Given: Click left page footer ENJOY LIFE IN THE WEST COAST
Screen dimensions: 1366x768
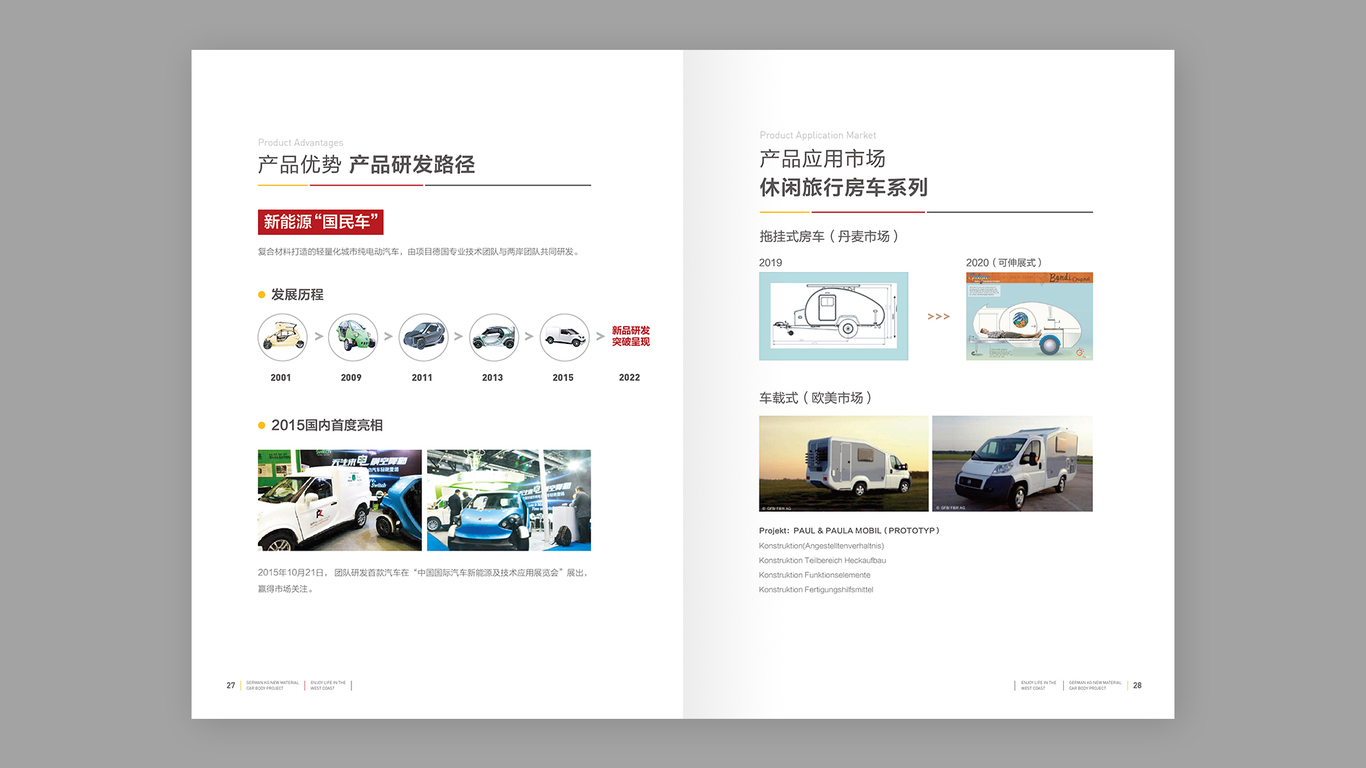Looking at the screenshot, I should point(328,686).
